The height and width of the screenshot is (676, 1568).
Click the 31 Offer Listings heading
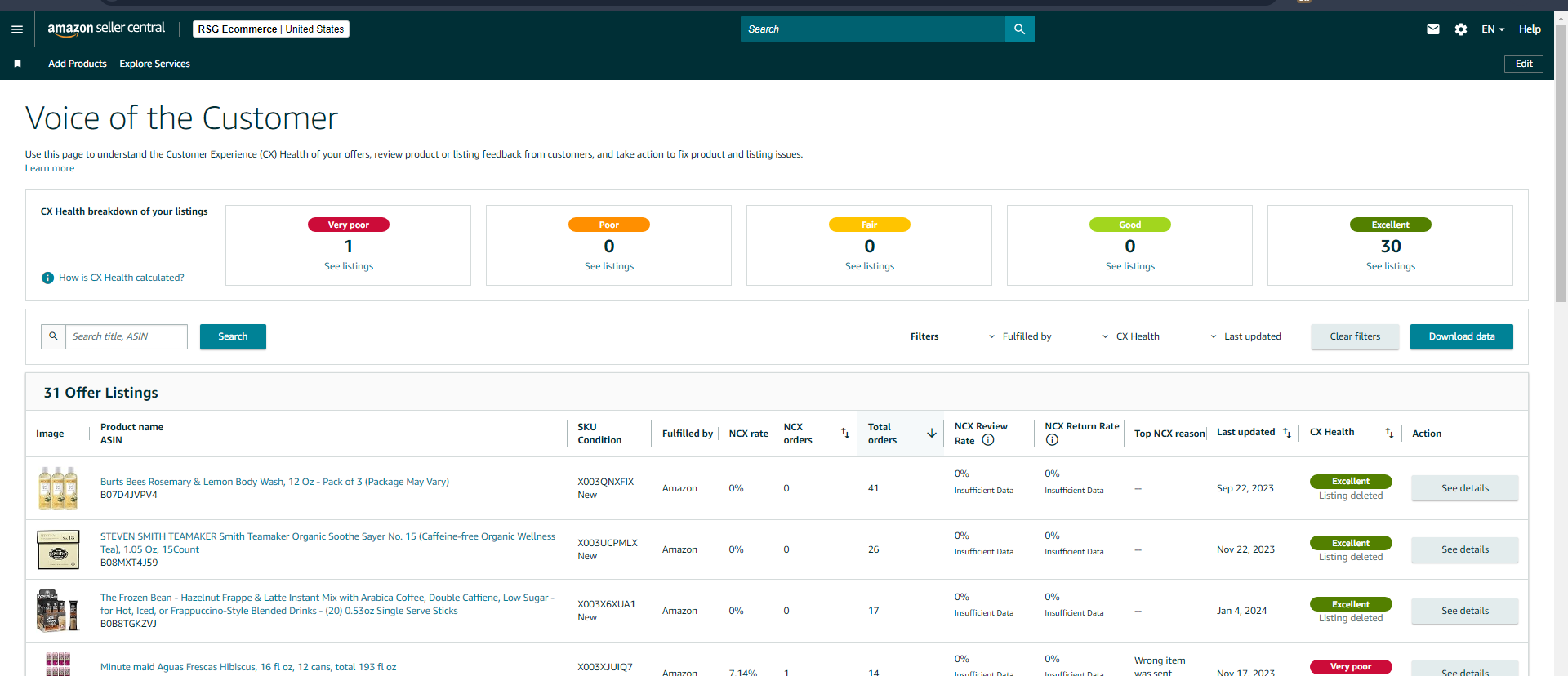(x=101, y=393)
